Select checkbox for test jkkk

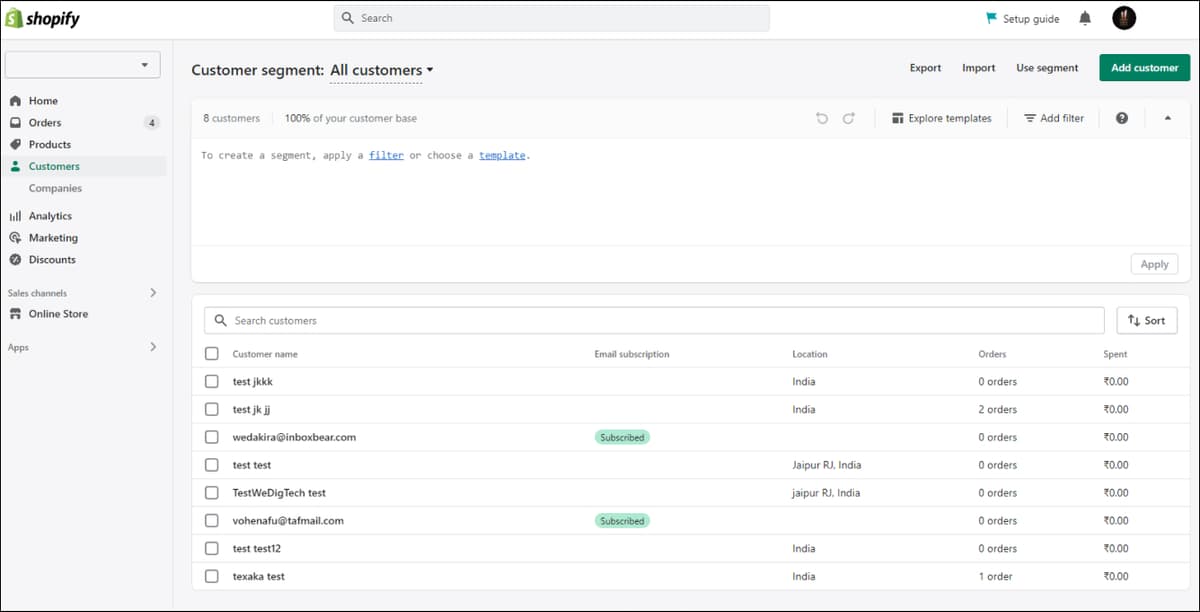pyautogui.click(x=211, y=382)
